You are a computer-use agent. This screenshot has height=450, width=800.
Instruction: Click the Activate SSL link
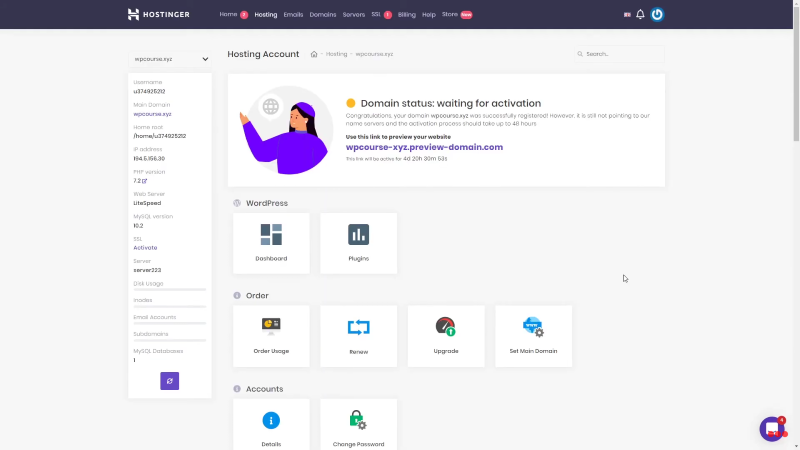[145, 247]
